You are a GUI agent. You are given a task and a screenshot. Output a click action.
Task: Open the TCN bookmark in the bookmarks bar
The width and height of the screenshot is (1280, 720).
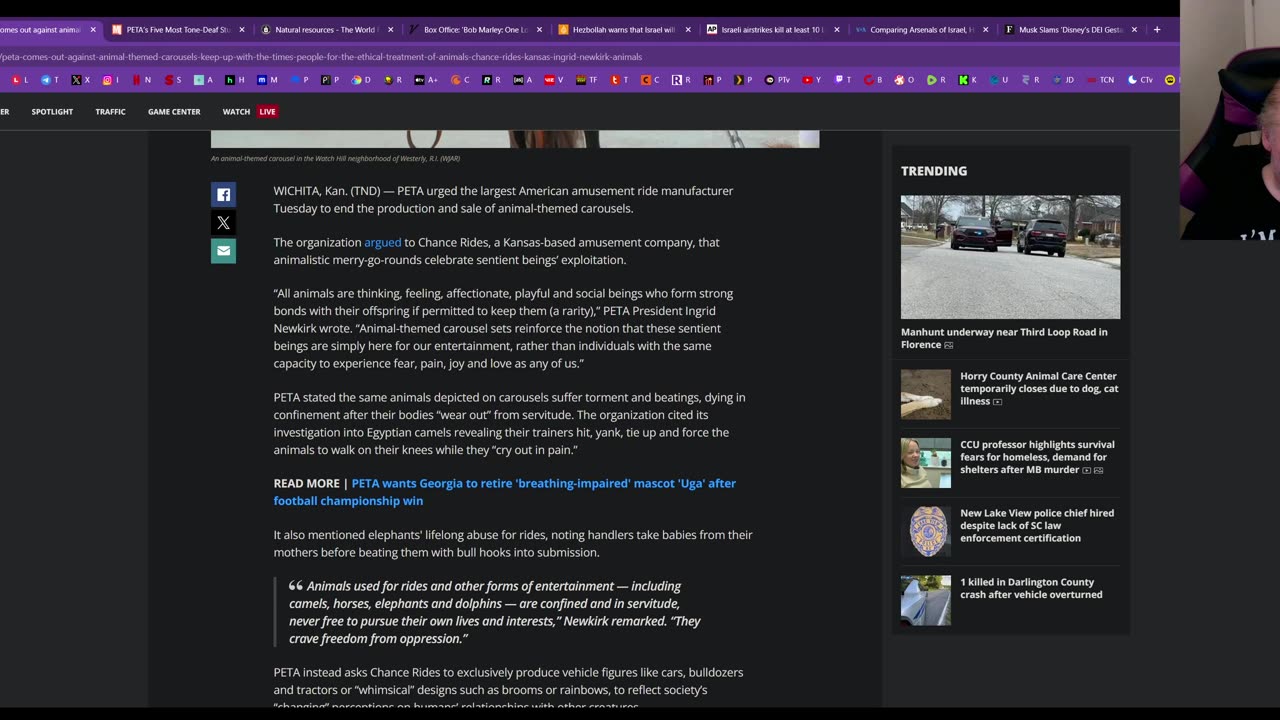(x=1099, y=80)
